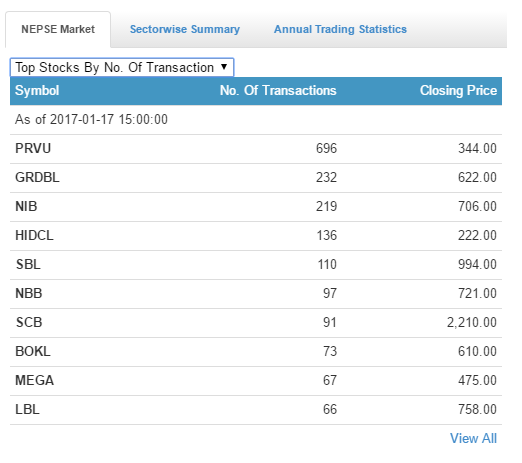Screen dimensions: 522x463
Task: Click the Symbol column header
Action: pyautogui.click(x=37, y=91)
